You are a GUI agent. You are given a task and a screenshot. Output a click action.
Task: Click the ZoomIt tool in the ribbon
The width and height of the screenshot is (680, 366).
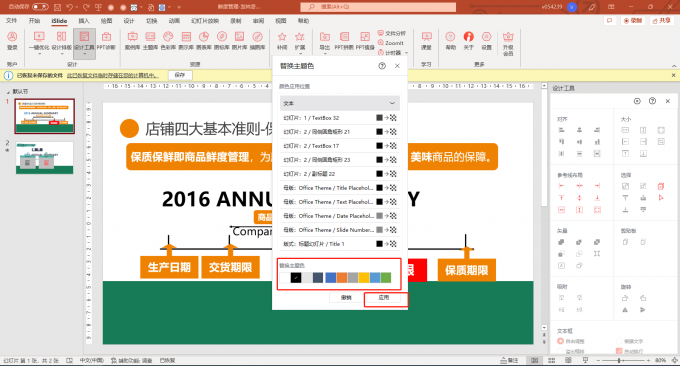point(391,43)
